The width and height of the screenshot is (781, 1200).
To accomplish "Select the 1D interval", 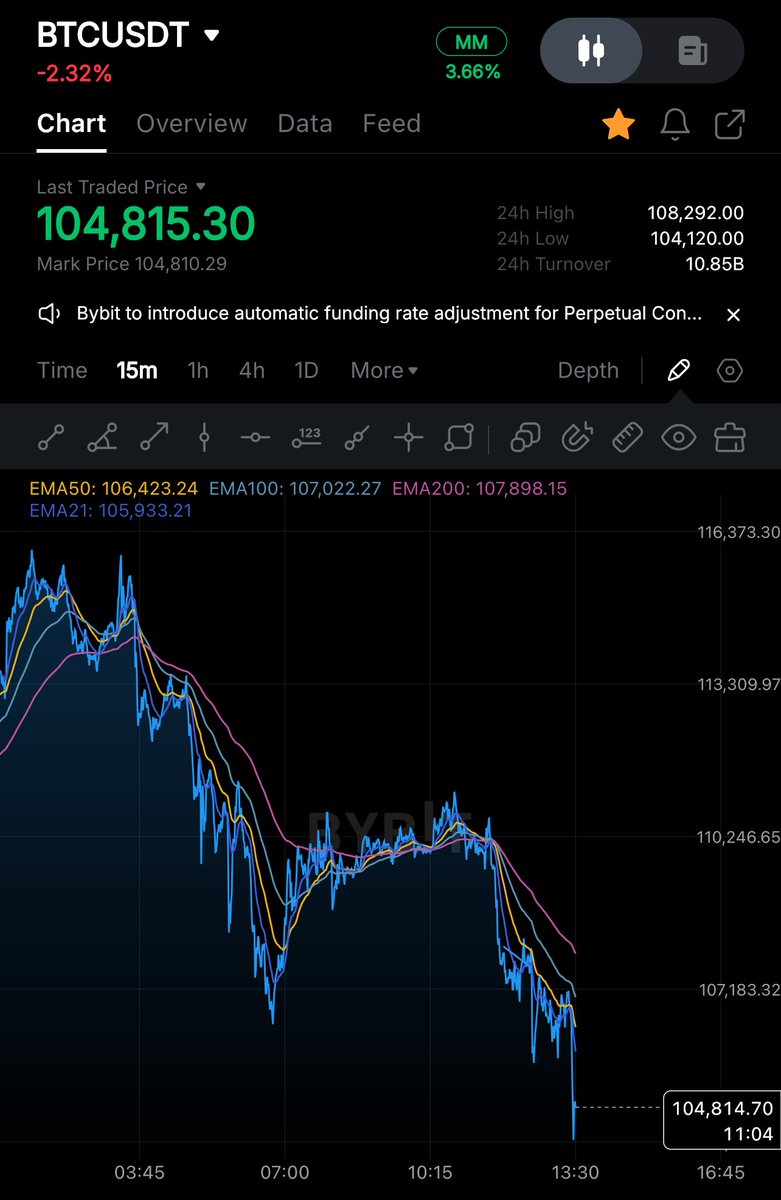I will 306,370.
